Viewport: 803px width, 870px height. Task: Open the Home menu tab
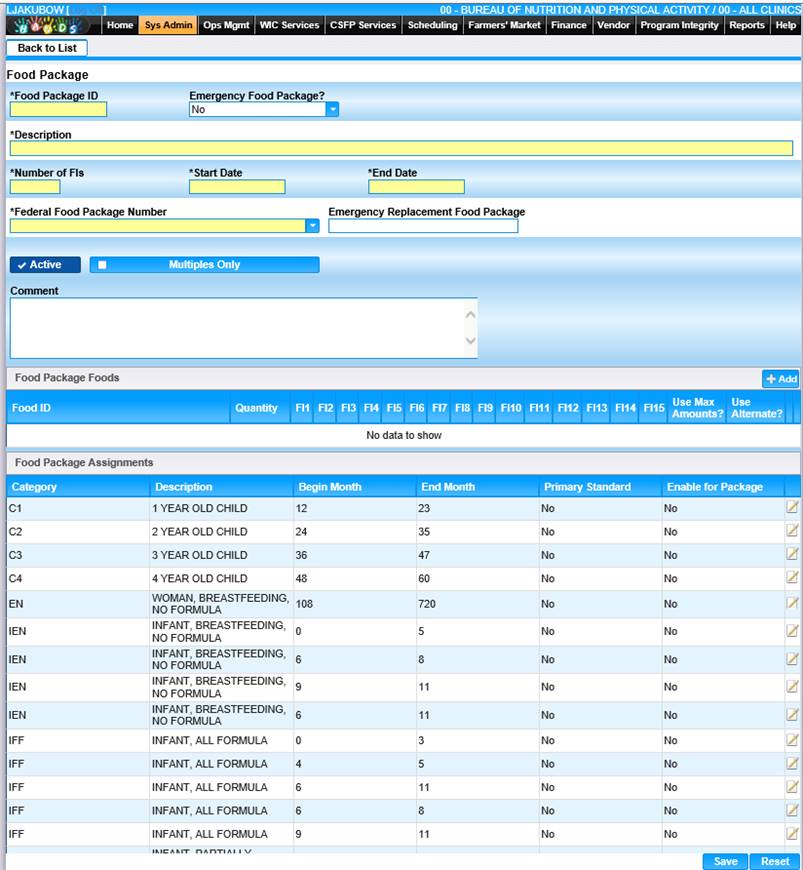120,25
